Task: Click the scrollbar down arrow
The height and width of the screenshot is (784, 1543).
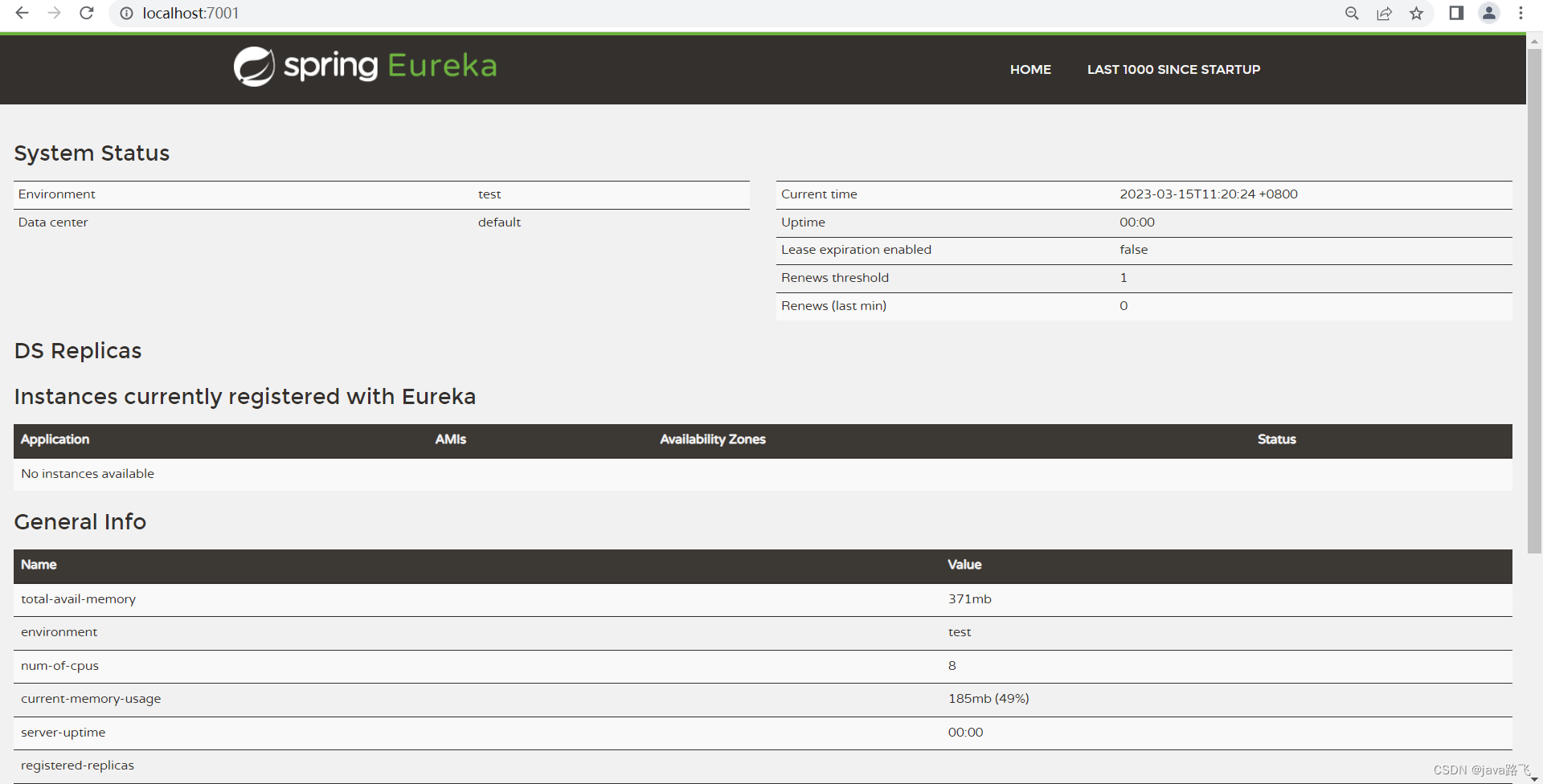Action: pos(1534,778)
